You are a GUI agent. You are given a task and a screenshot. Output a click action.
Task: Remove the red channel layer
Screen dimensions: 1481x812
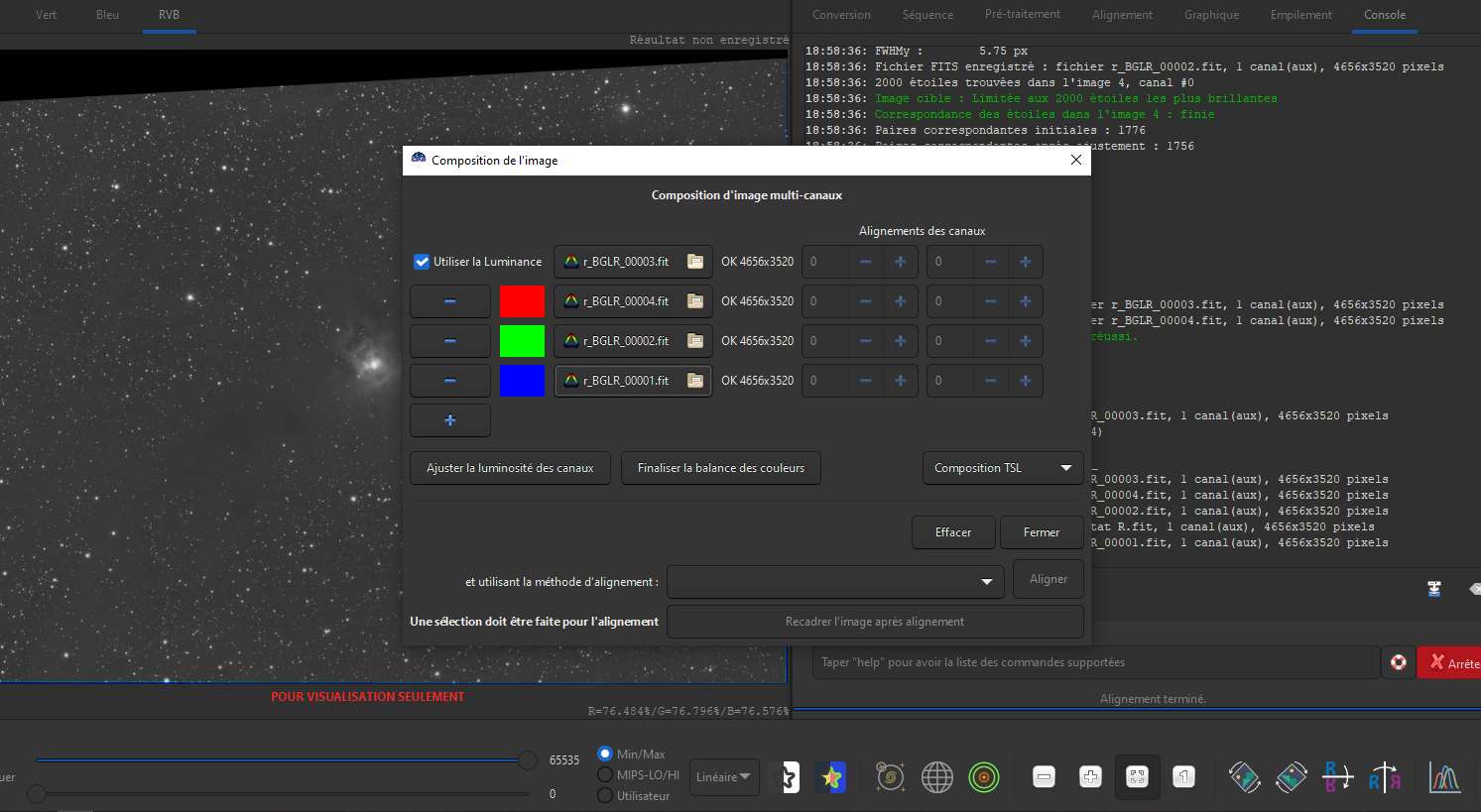450,301
